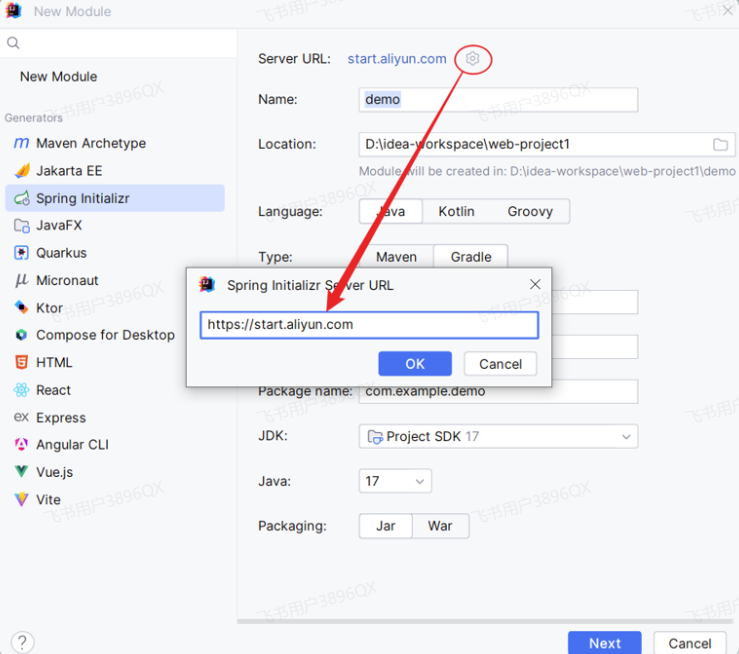The height and width of the screenshot is (654, 739).
Task: Select the Vue.js generator
Action: (115, 472)
